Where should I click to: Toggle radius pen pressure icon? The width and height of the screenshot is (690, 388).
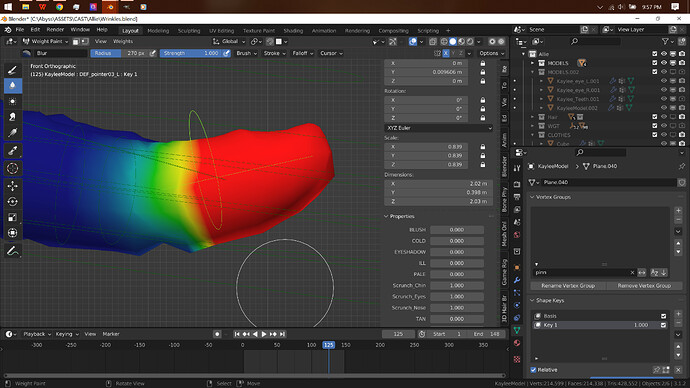pos(153,53)
